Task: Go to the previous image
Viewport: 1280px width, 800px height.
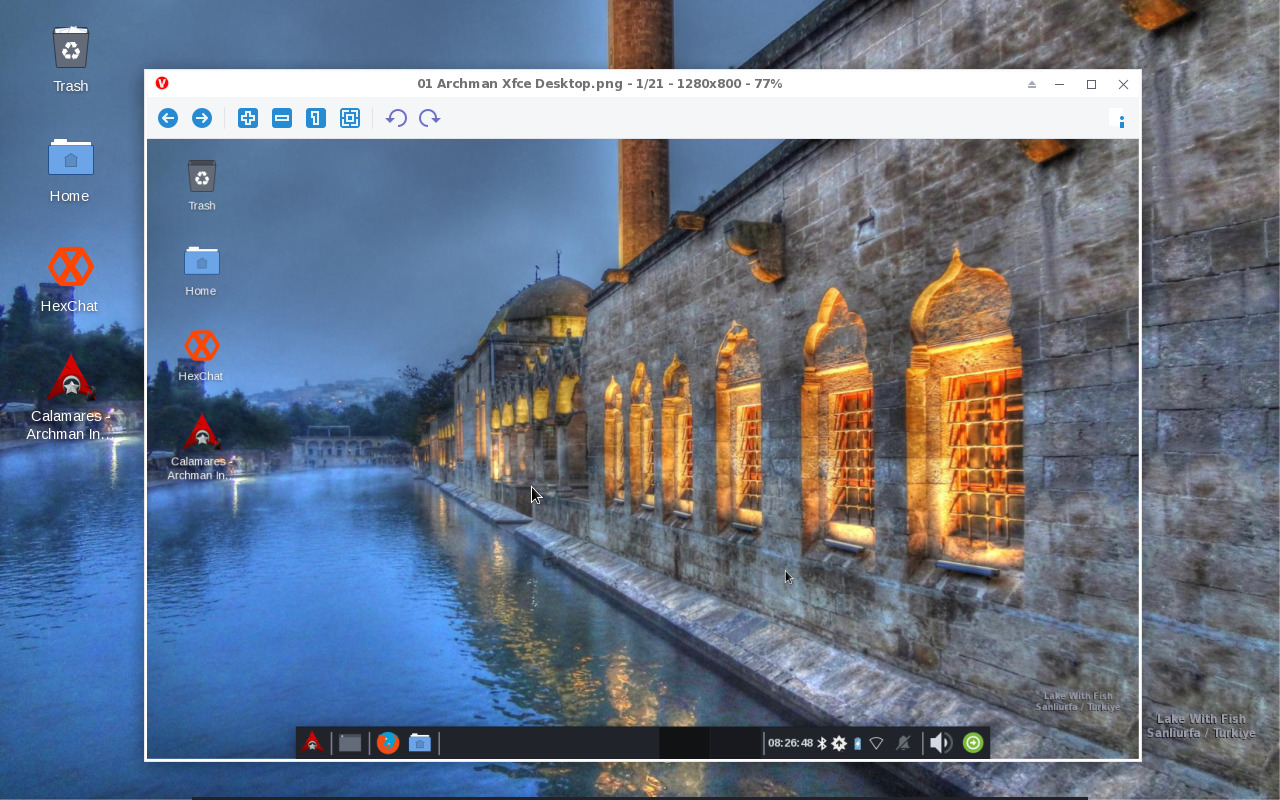Action: [x=167, y=117]
